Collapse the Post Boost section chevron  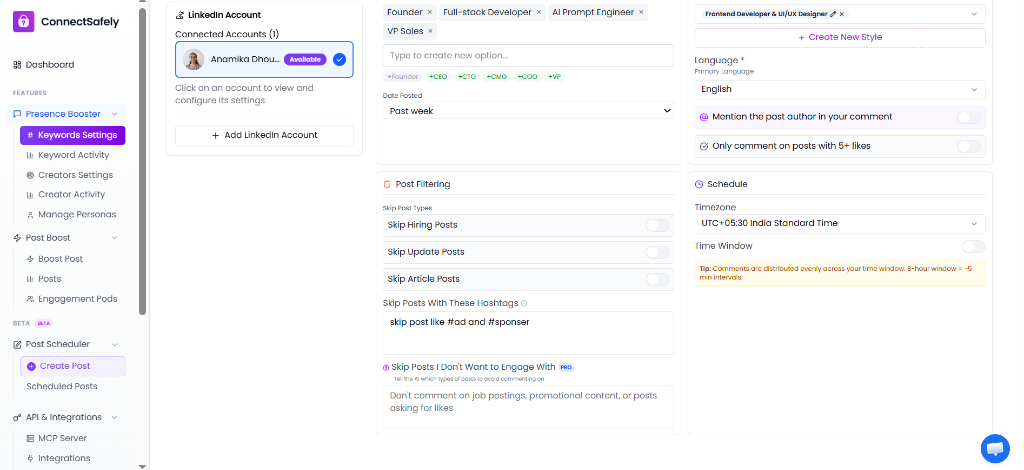114,238
